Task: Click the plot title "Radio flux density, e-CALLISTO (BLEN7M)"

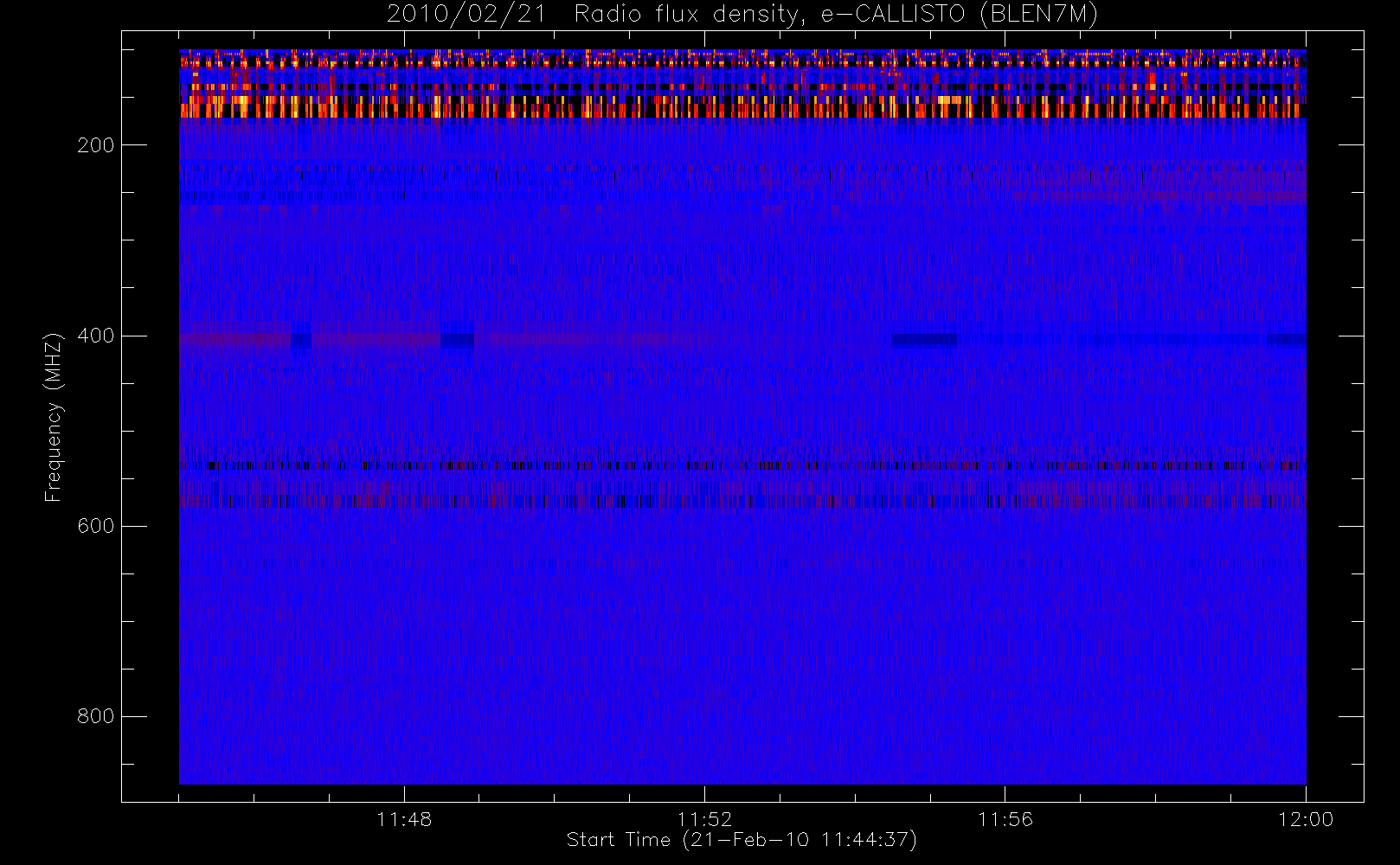Action: coord(836,15)
